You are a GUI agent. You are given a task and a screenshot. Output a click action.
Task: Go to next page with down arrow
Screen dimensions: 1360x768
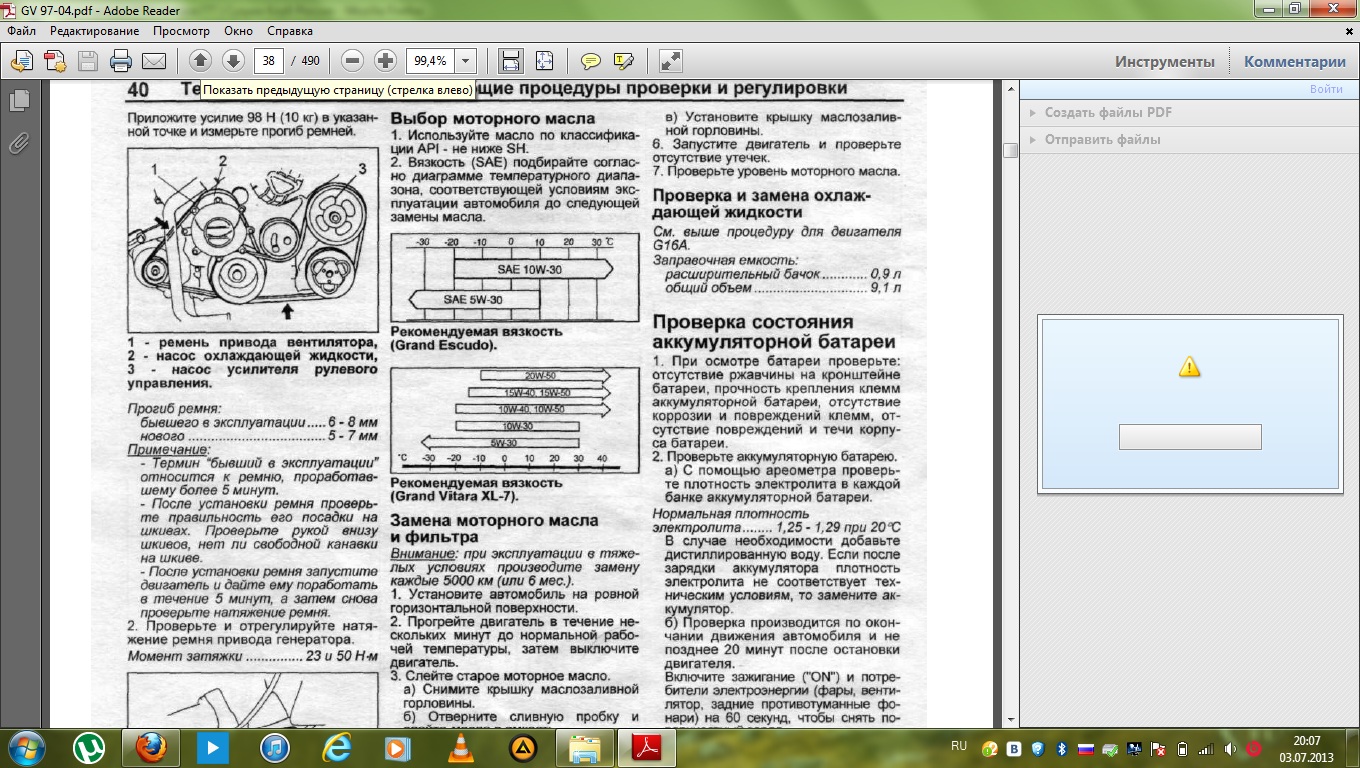point(233,61)
